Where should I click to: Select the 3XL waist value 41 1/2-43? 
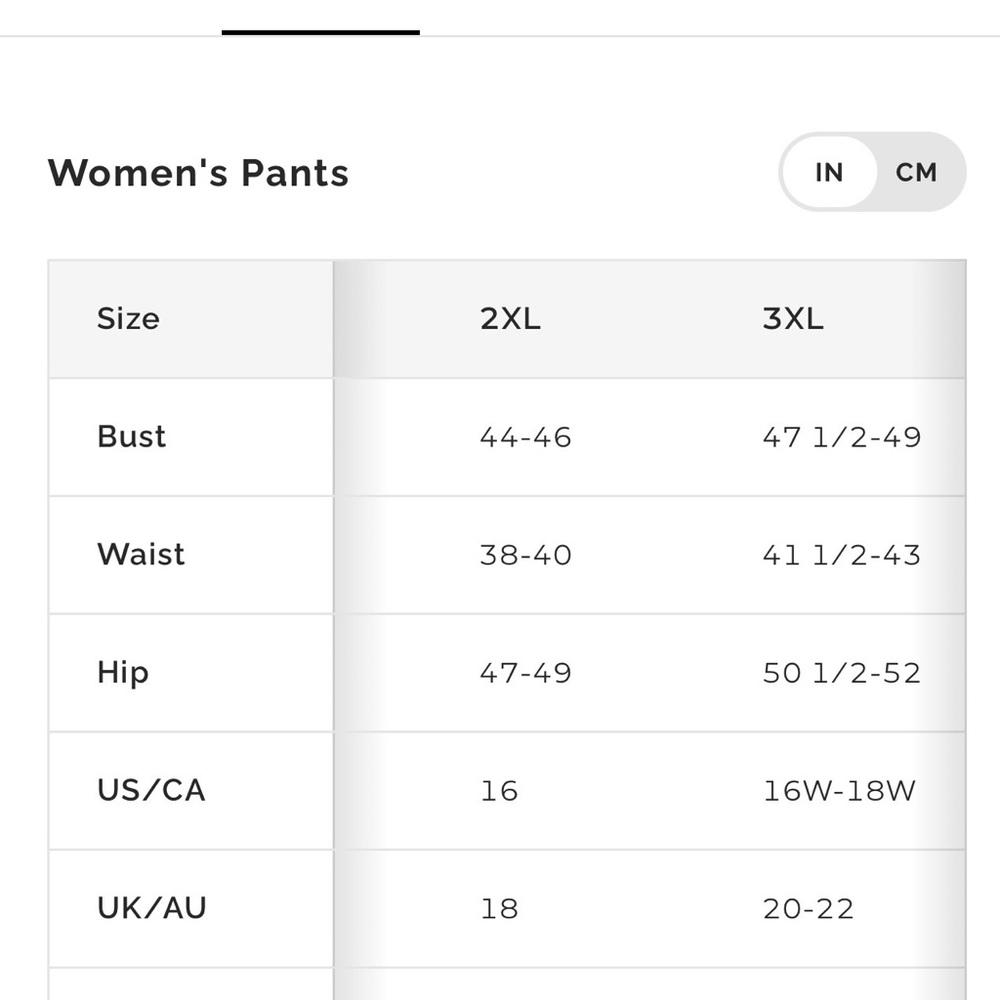841,555
